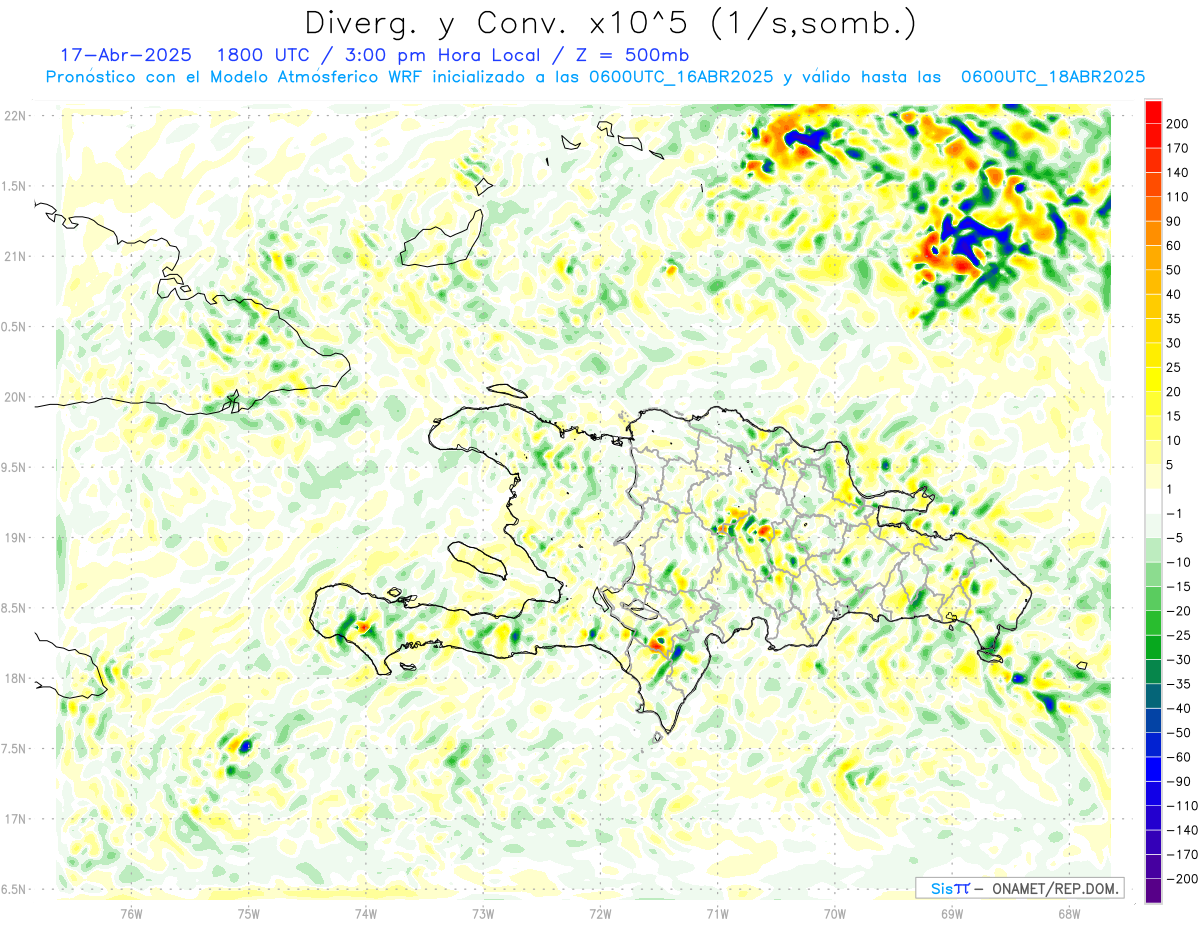Click the positive '60' color scale value

click(x=1174, y=245)
